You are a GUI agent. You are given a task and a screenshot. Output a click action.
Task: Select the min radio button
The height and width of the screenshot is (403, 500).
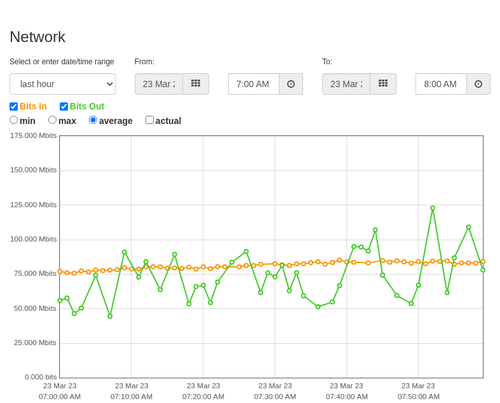14,120
